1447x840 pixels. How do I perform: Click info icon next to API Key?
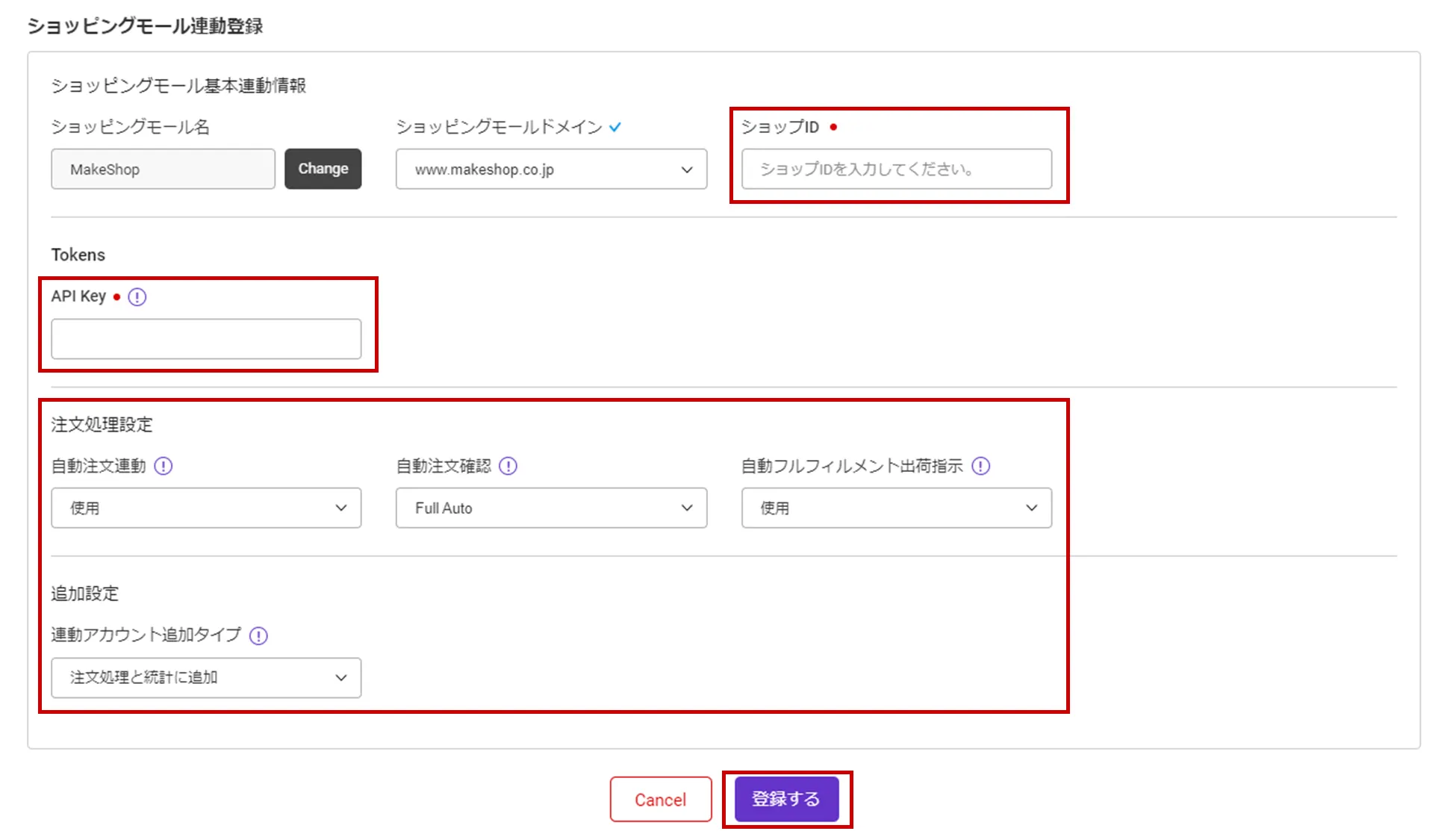pos(137,297)
